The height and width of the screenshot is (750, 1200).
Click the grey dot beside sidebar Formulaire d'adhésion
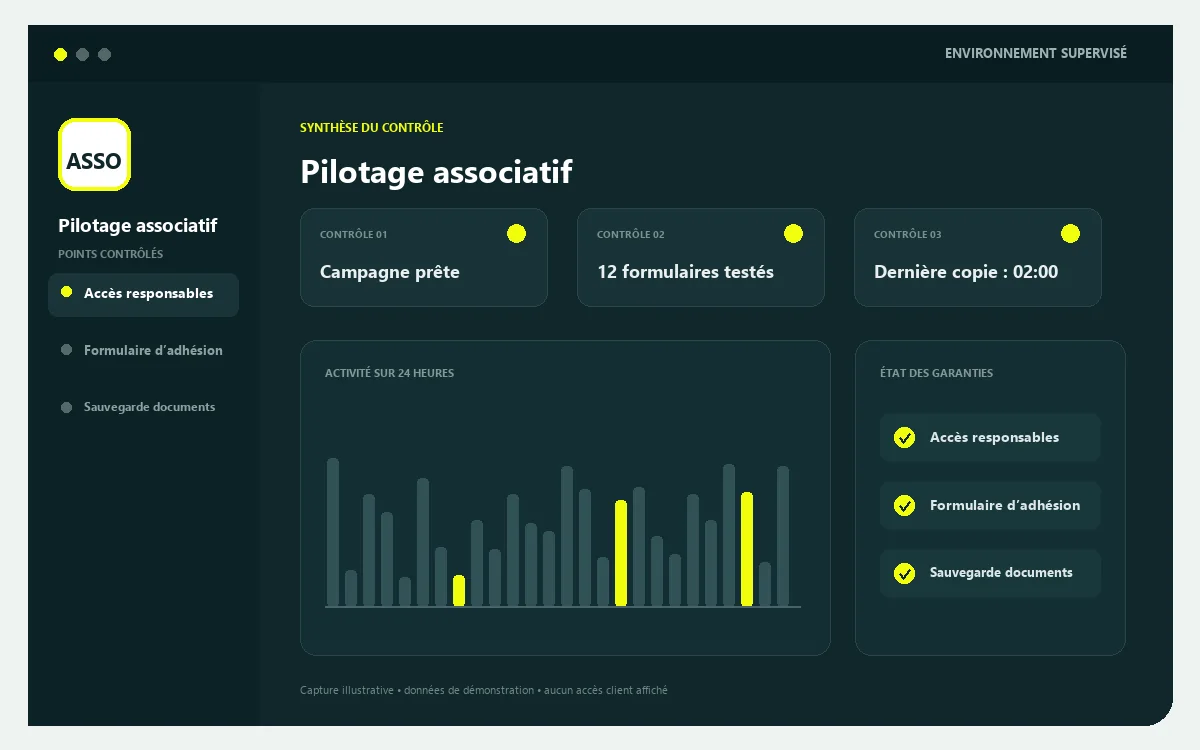tap(66, 350)
